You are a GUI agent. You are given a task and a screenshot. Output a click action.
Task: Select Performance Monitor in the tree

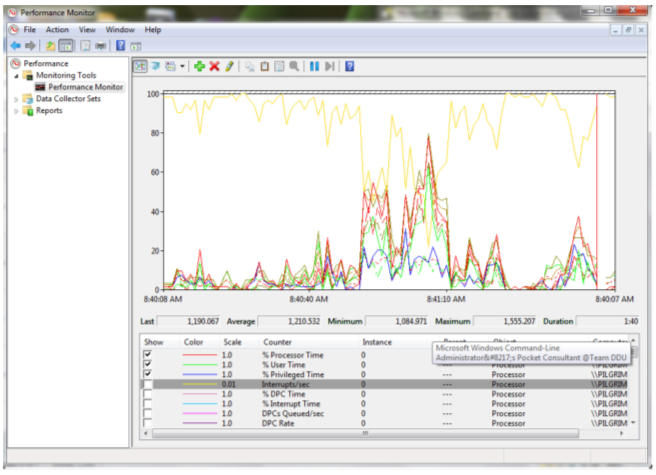pyautogui.click(x=85, y=87)
